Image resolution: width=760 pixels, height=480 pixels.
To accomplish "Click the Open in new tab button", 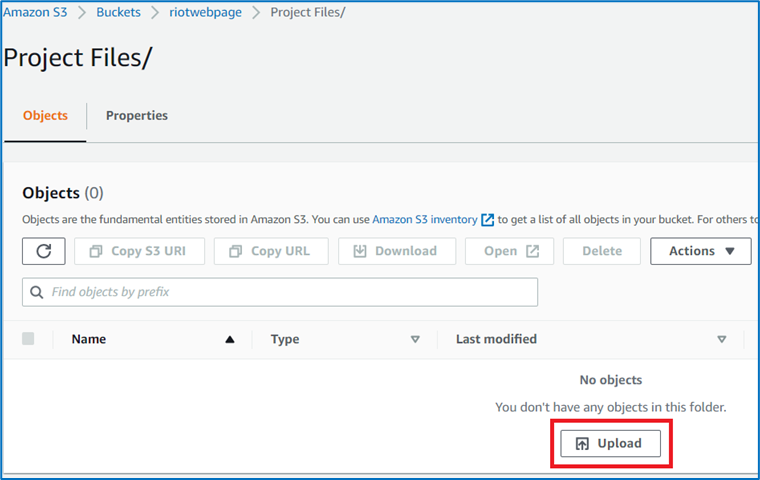I will point(509,251).
